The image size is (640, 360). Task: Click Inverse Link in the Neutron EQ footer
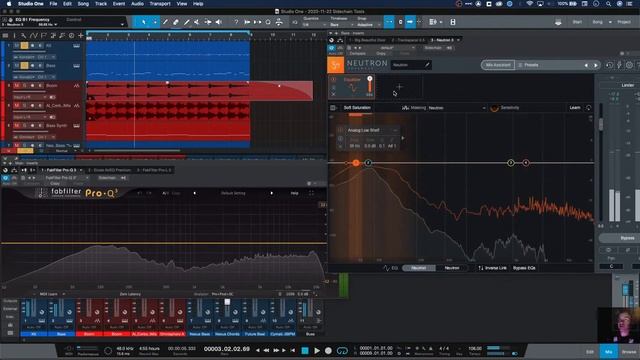[x=492, y=268]
